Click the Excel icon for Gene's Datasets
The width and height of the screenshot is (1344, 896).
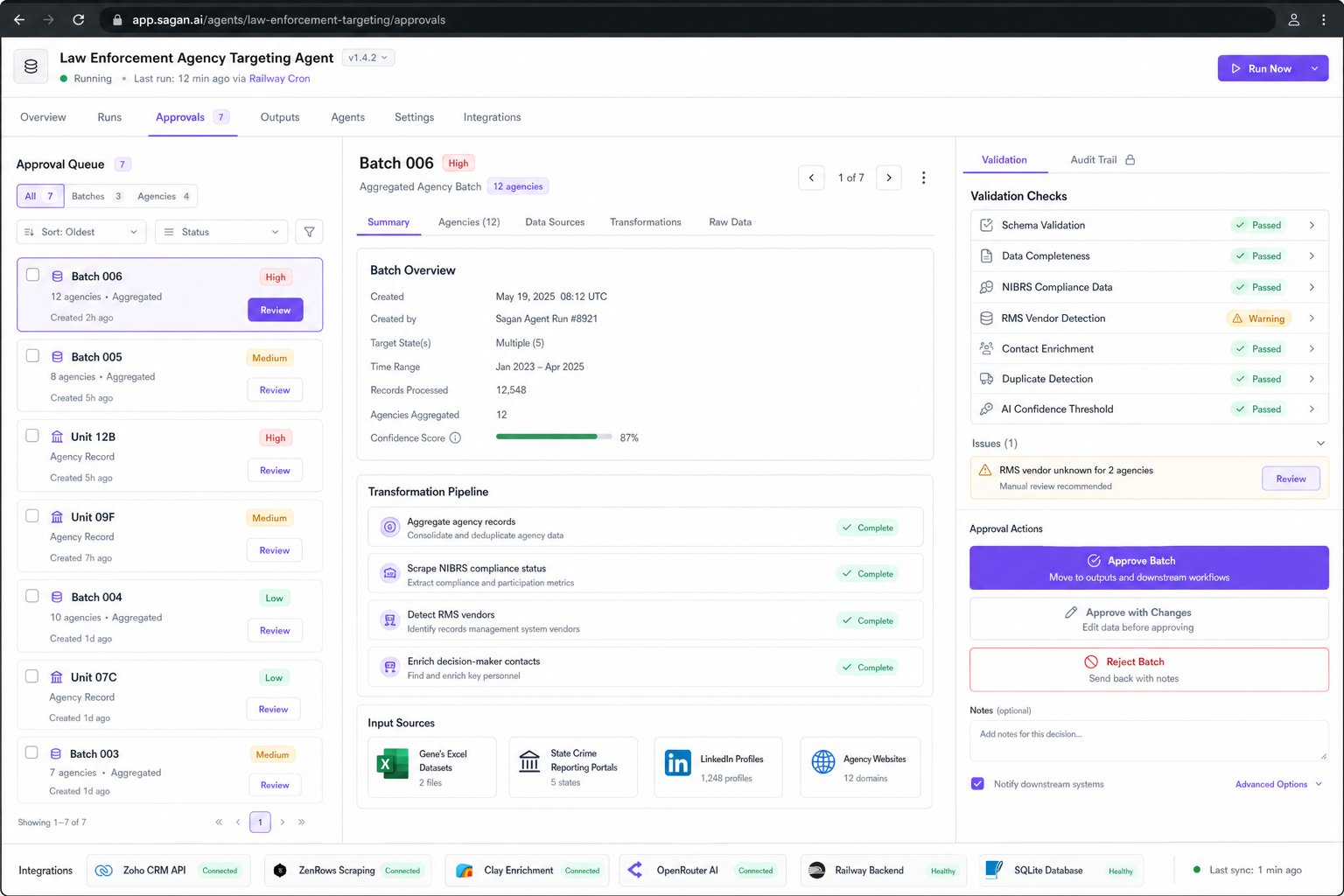point(392,764)
